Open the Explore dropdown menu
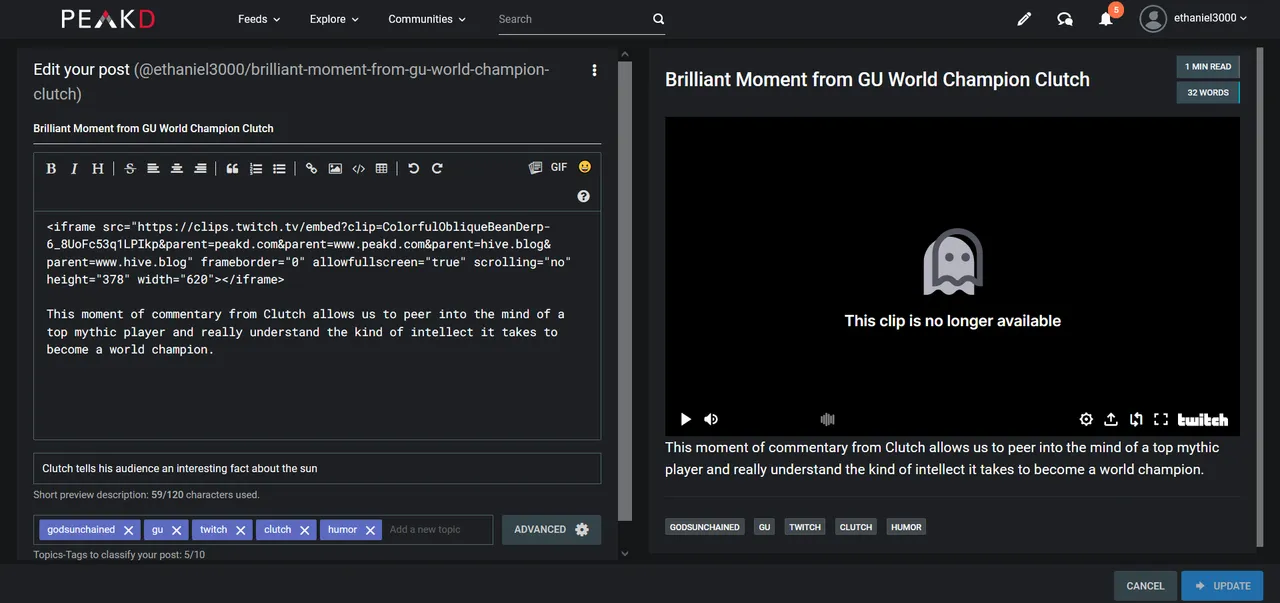Image resolution: width=1280 pixels, height=603 pixels. pos(335,19)
